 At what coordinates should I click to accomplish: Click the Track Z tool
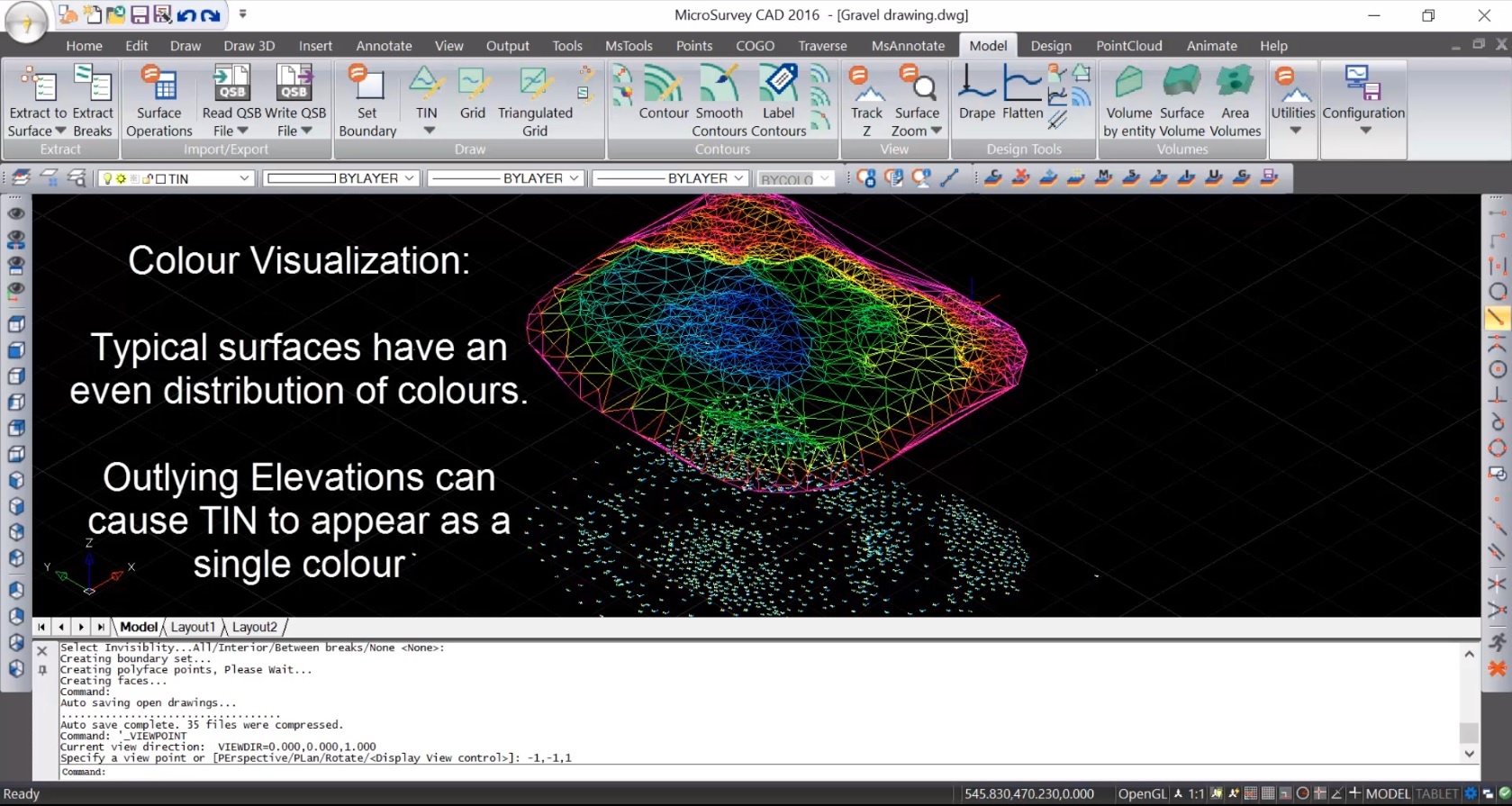click(x=866, y=101)
